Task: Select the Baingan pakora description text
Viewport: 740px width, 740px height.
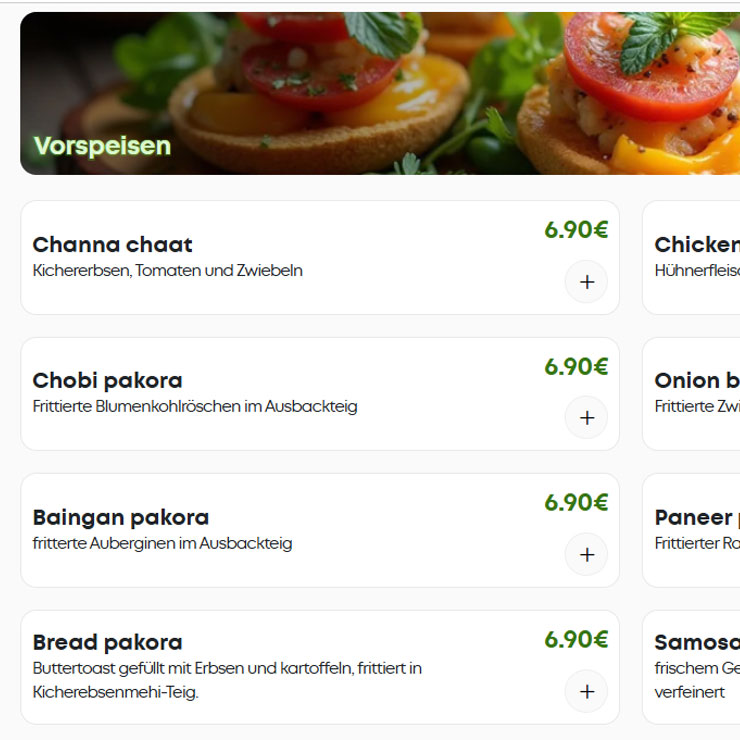Action: (162, 544)
